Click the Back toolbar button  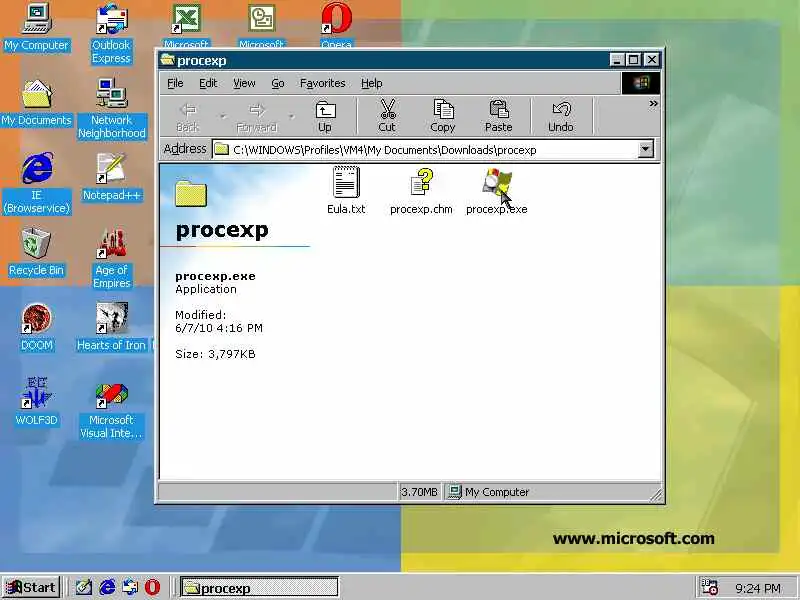click(x=188, y=117)
